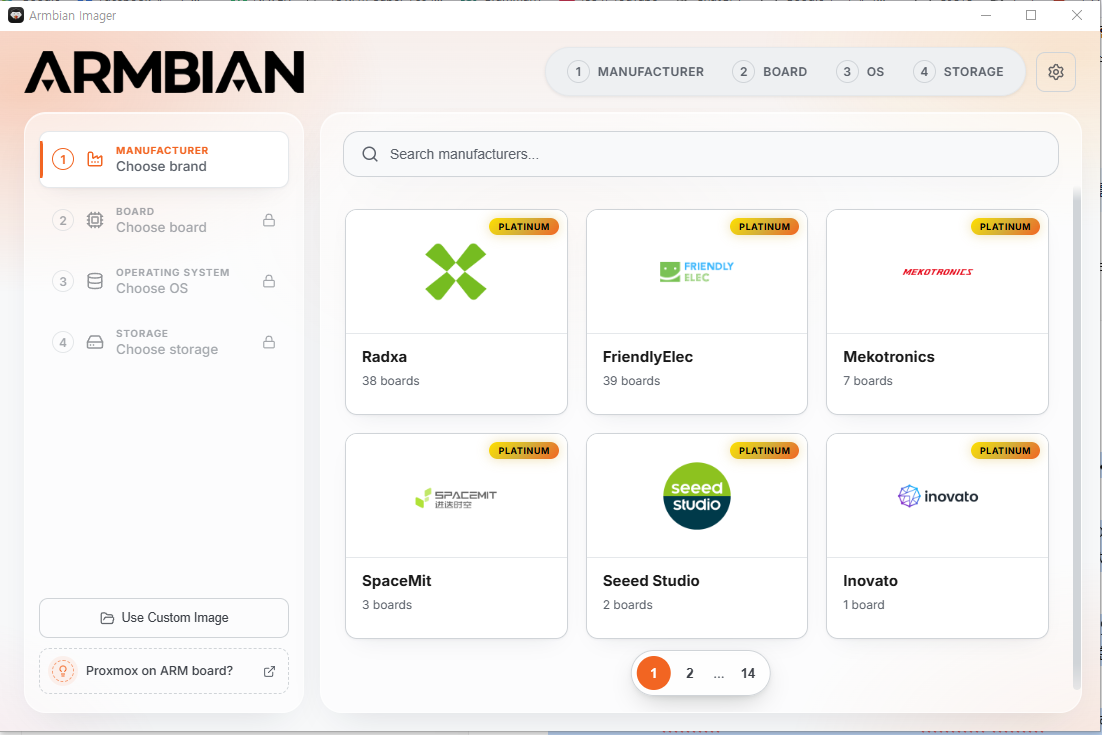Click the lock icon on Operating System step

268,281
